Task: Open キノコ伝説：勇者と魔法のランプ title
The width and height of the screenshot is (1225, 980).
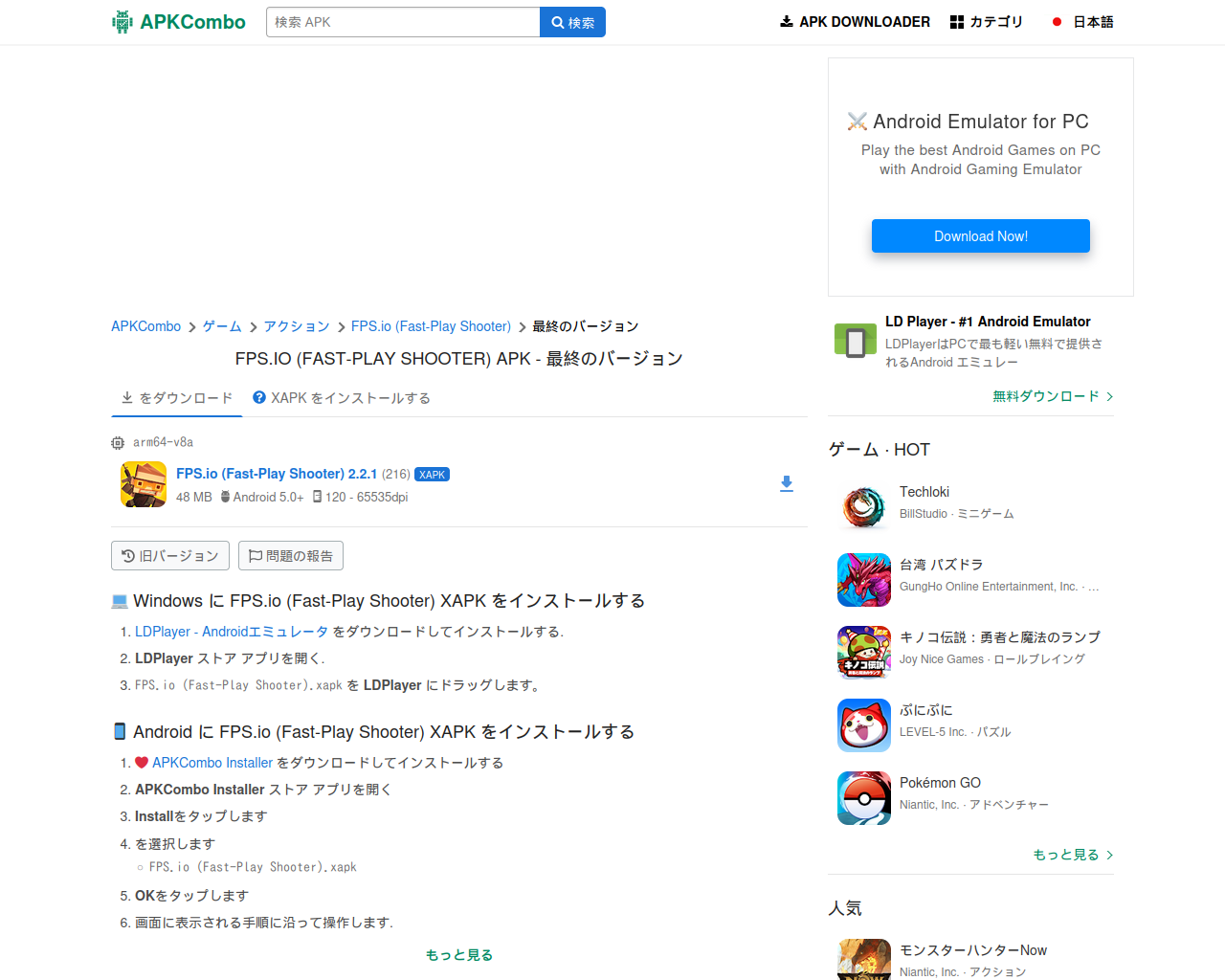Action: [1000, 637]
